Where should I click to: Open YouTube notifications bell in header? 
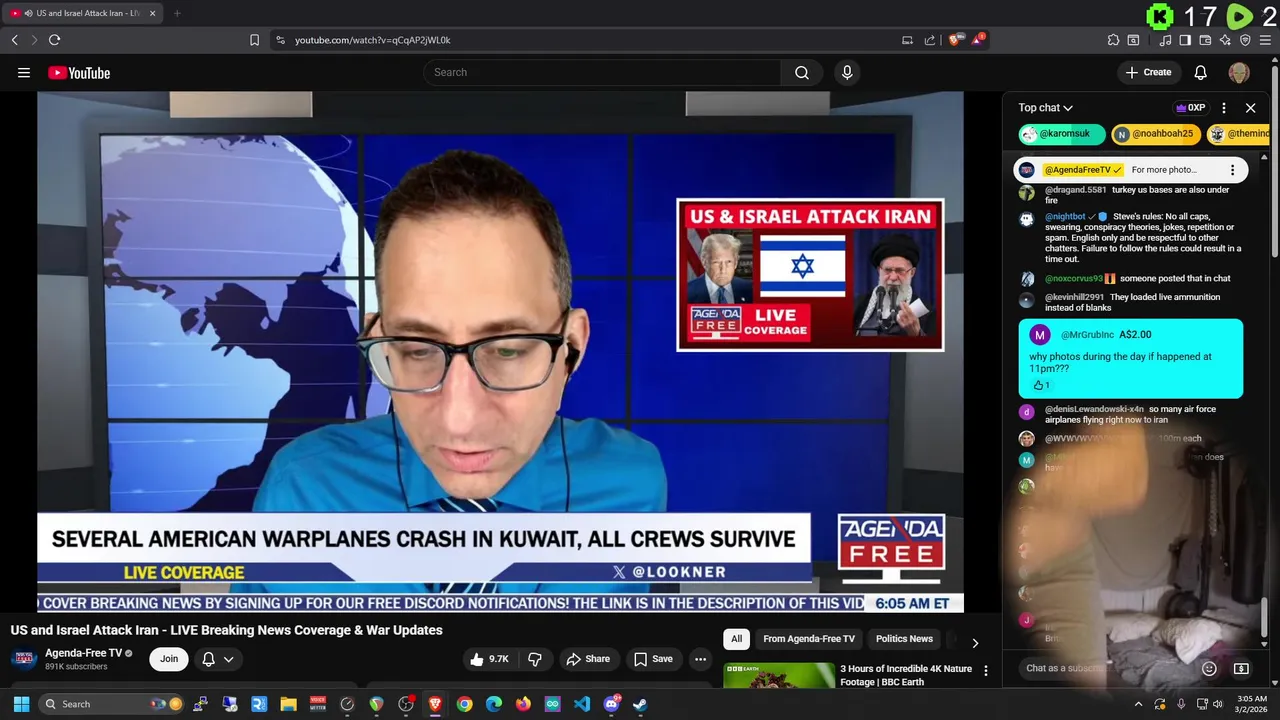pos(1200,72)
